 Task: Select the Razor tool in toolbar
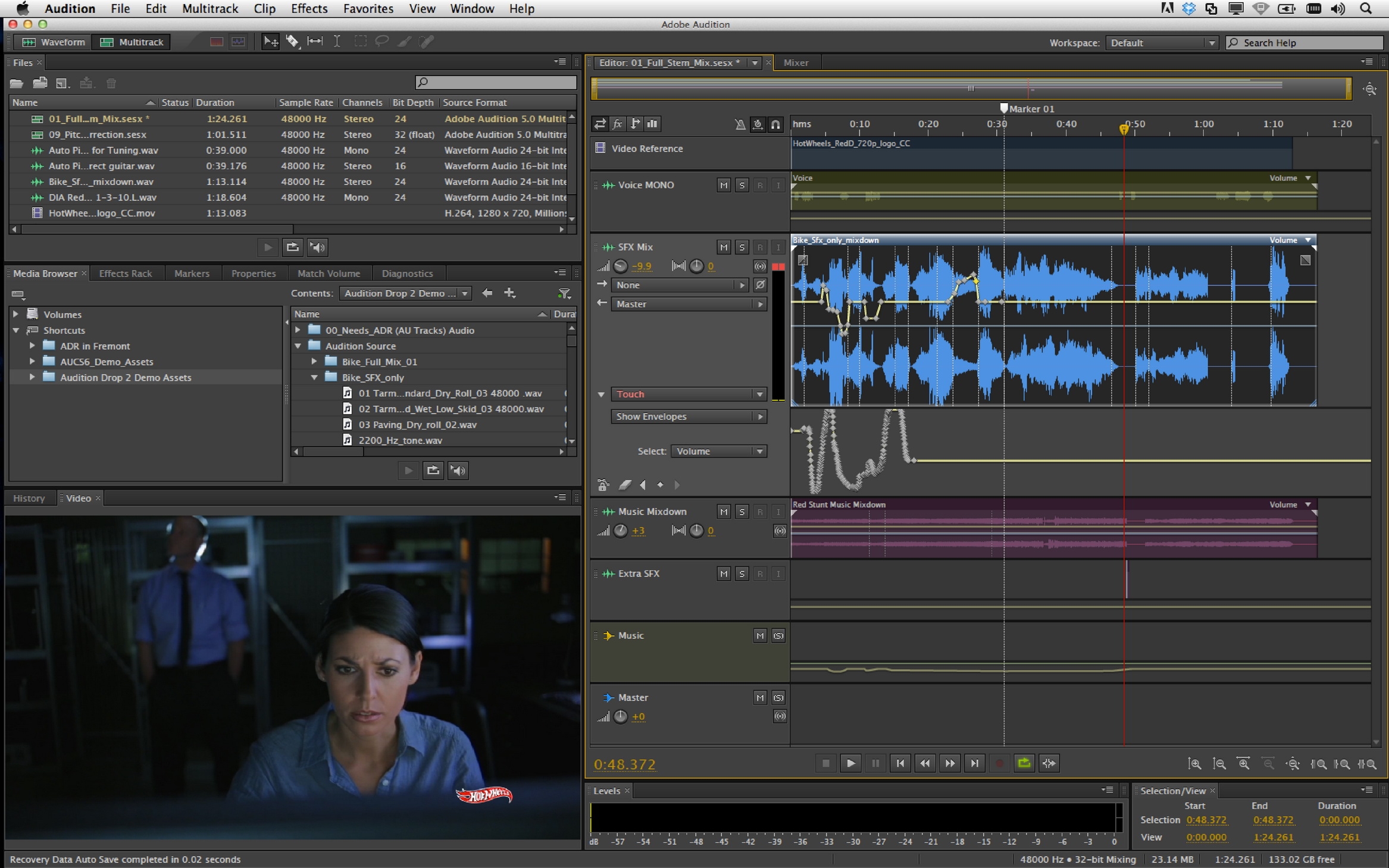pos(292,42)
